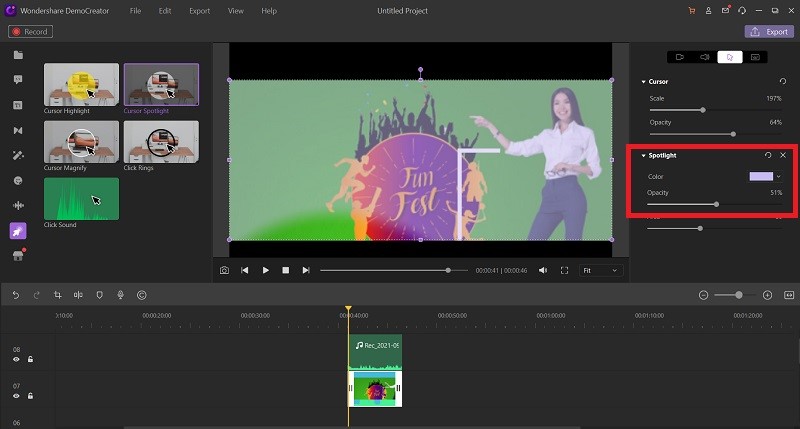Screen dimensions: 800x429
Task: Open the annotations panel in sidebar
Action: point(18,80)
